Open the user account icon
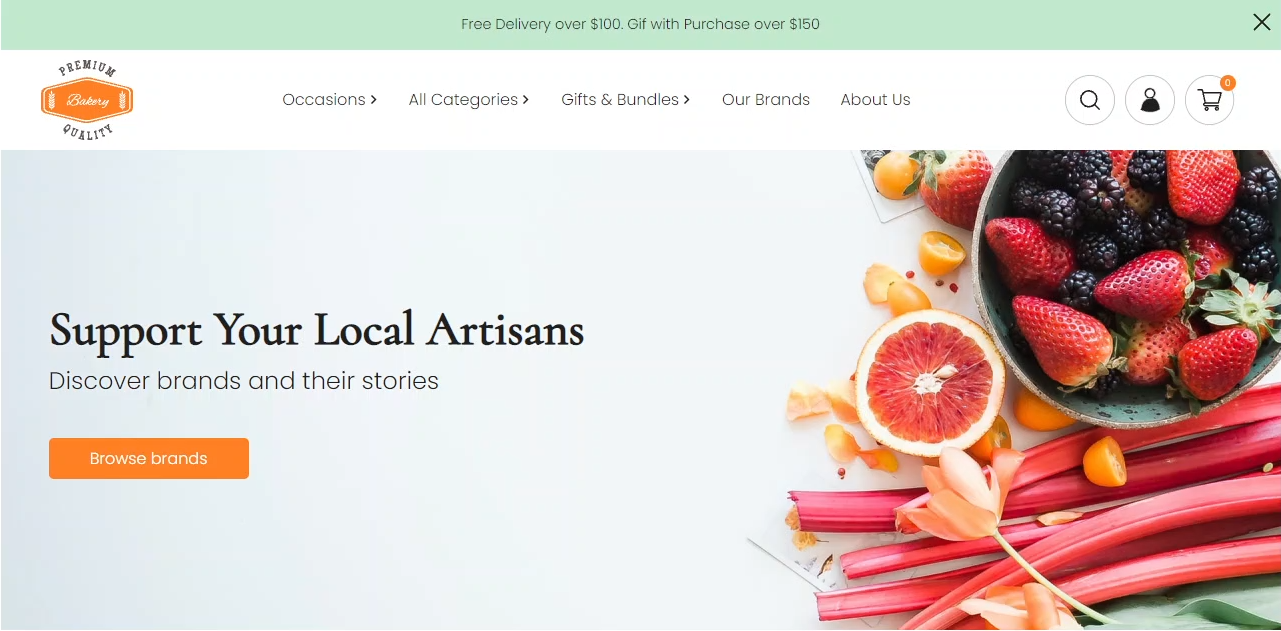Viewport: 1281px width, 631px height. (x=1150, y=100)
